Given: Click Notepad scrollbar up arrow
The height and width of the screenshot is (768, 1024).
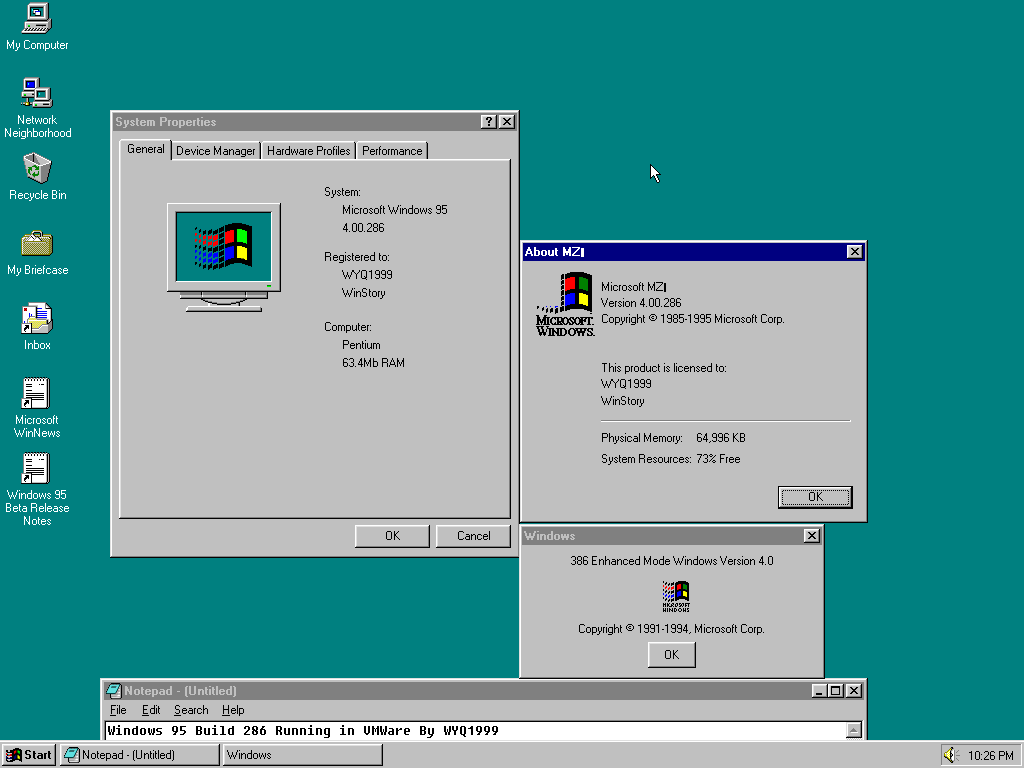Looking at the screenshot, I should 853,730.
